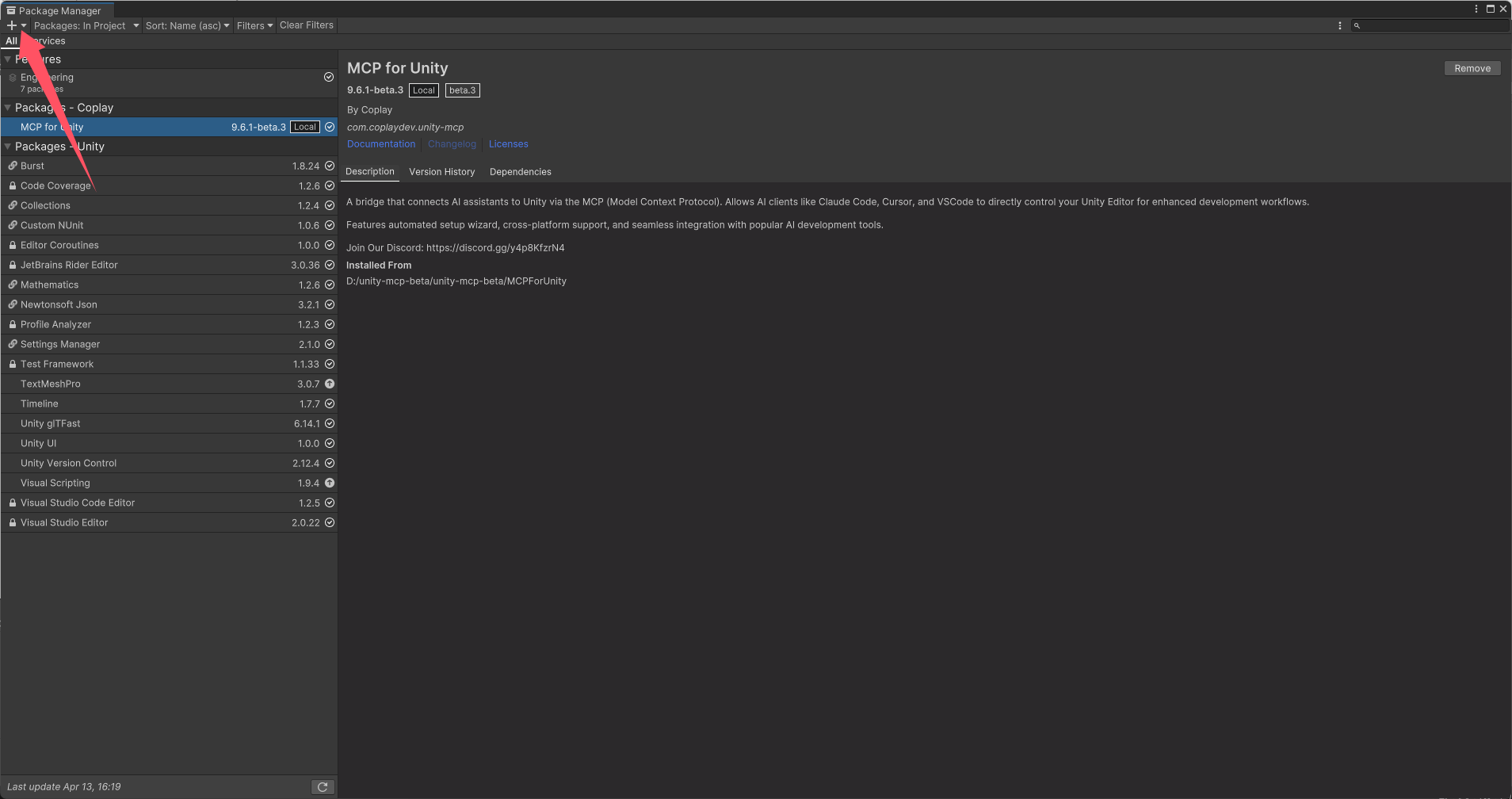Click the link icon on Settings Manager
Image resolution: width=1512 pixels, height=799 pixels.
click(x=13, y=344)
